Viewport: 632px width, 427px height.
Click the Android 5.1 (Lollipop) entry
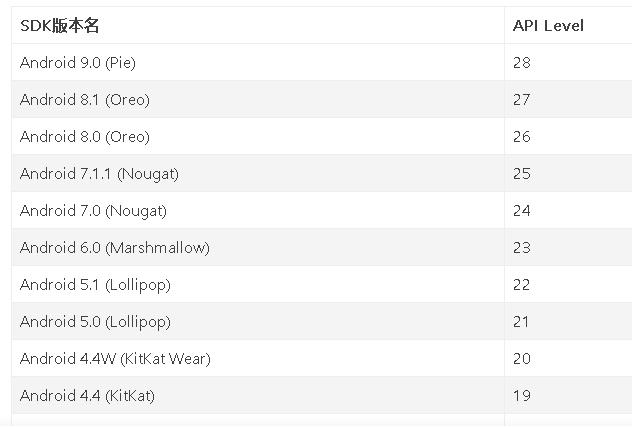point(95,285)
